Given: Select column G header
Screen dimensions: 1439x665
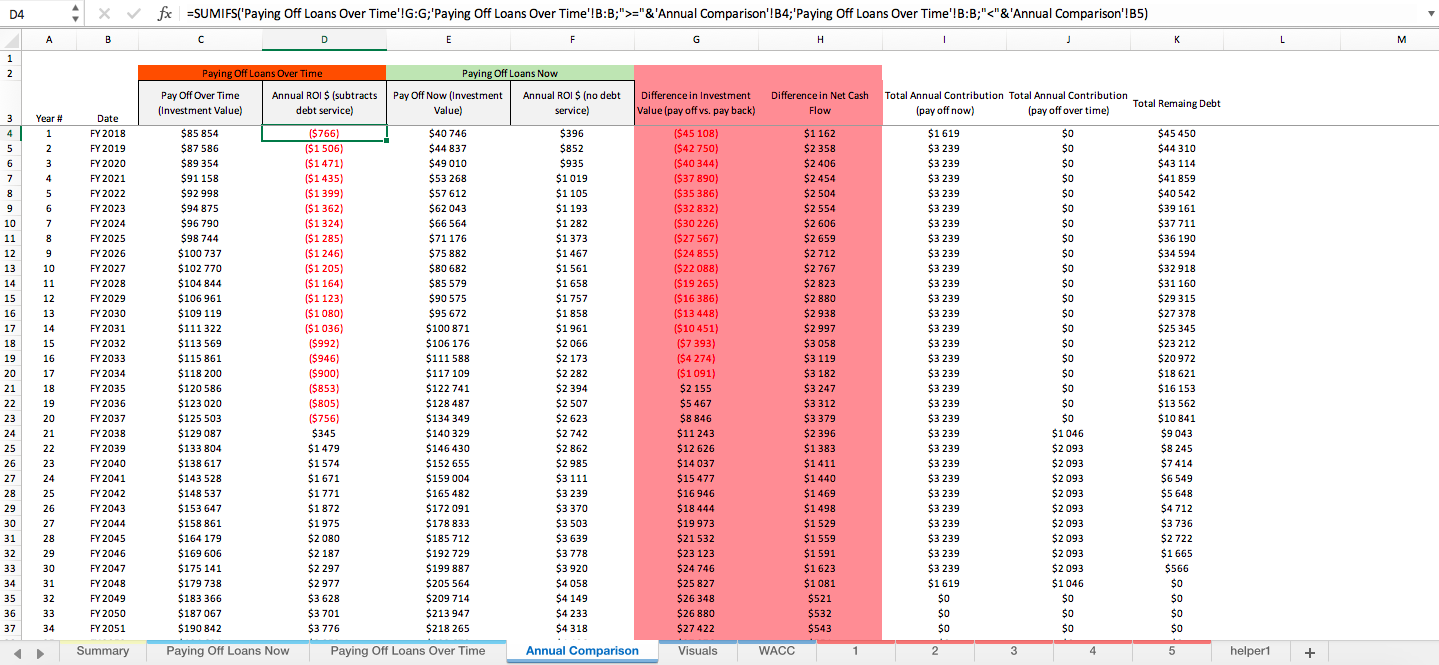Looking at the screenshot, I should [x=696, y=40].
